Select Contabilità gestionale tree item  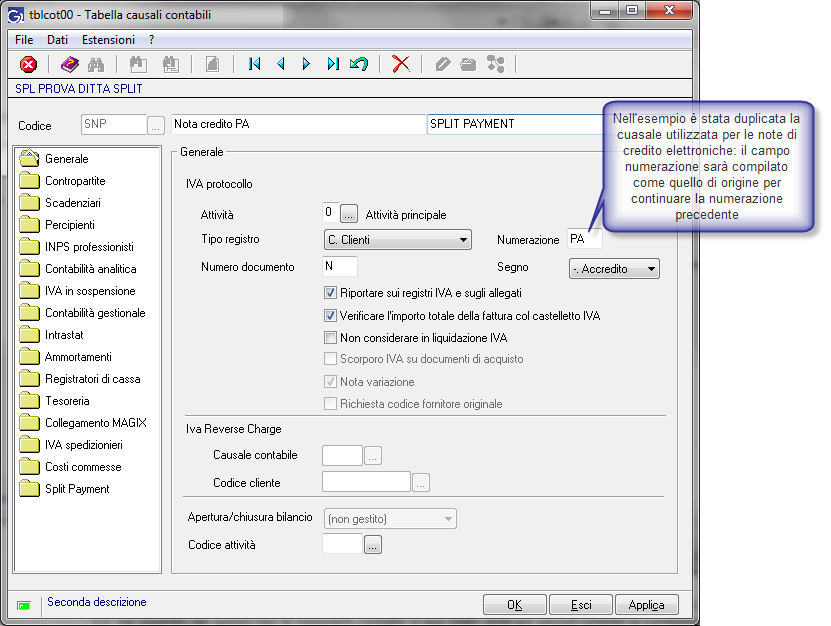pos(95,313)
